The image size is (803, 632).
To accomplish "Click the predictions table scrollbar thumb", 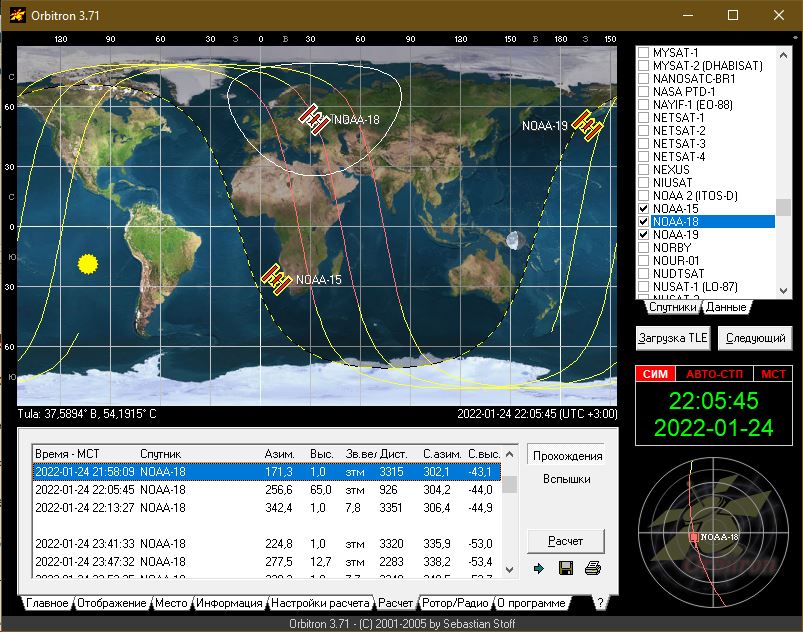I will 509,484.
